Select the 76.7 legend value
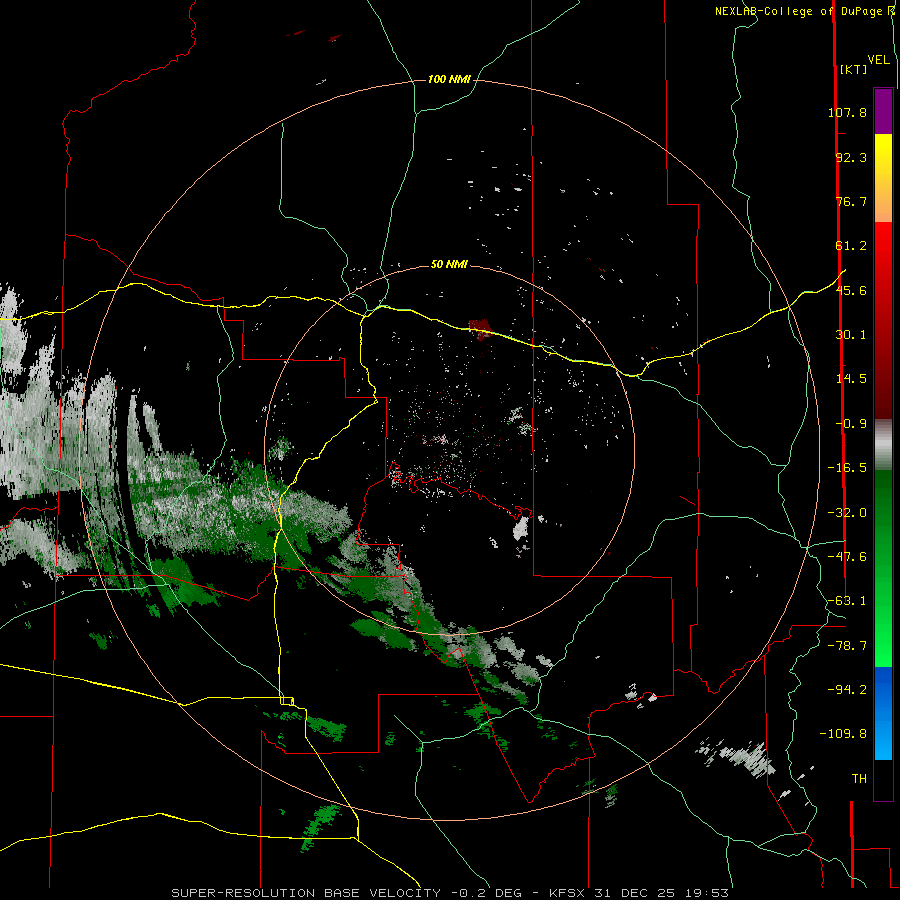900x900 pixels. [x=851, y=201]
